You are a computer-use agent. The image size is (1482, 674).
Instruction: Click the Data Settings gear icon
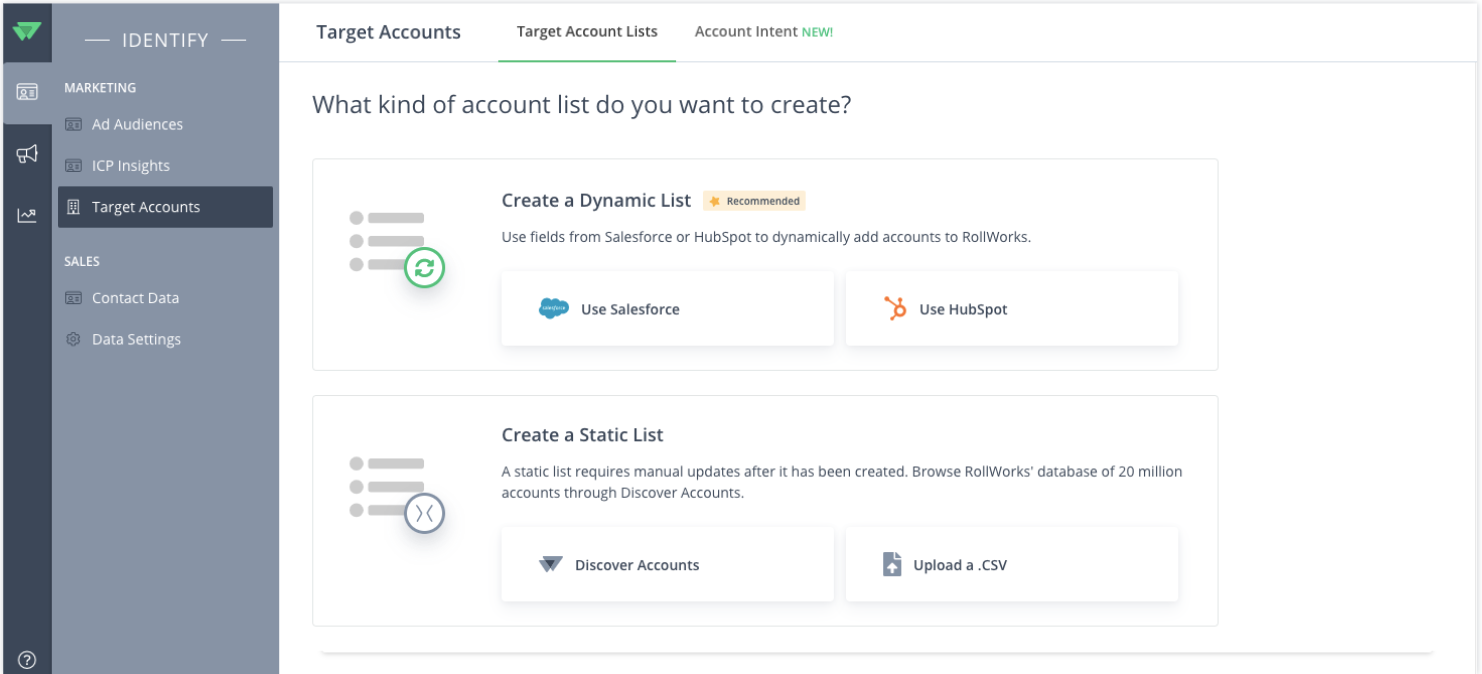(x=73, y=339)
